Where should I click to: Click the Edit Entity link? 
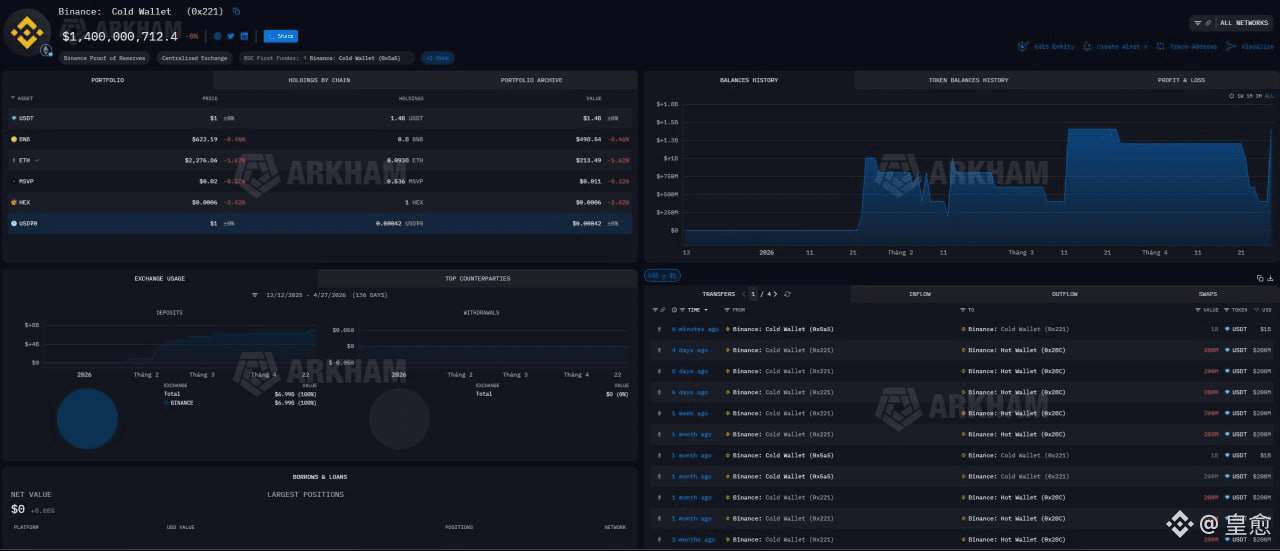[1054, 46]
